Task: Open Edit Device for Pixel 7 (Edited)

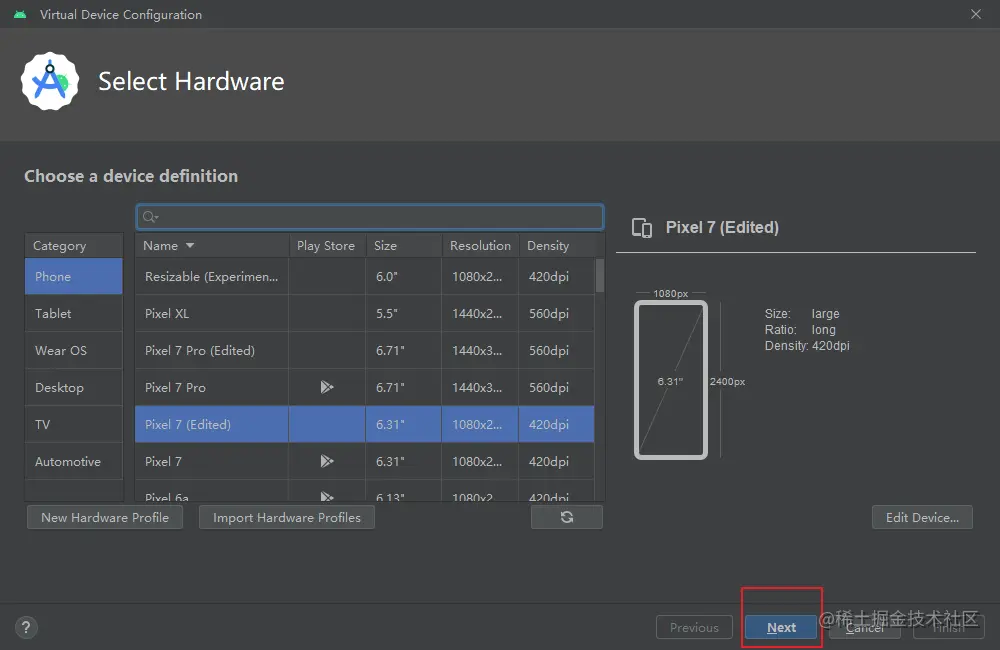Action: [922, 517]
